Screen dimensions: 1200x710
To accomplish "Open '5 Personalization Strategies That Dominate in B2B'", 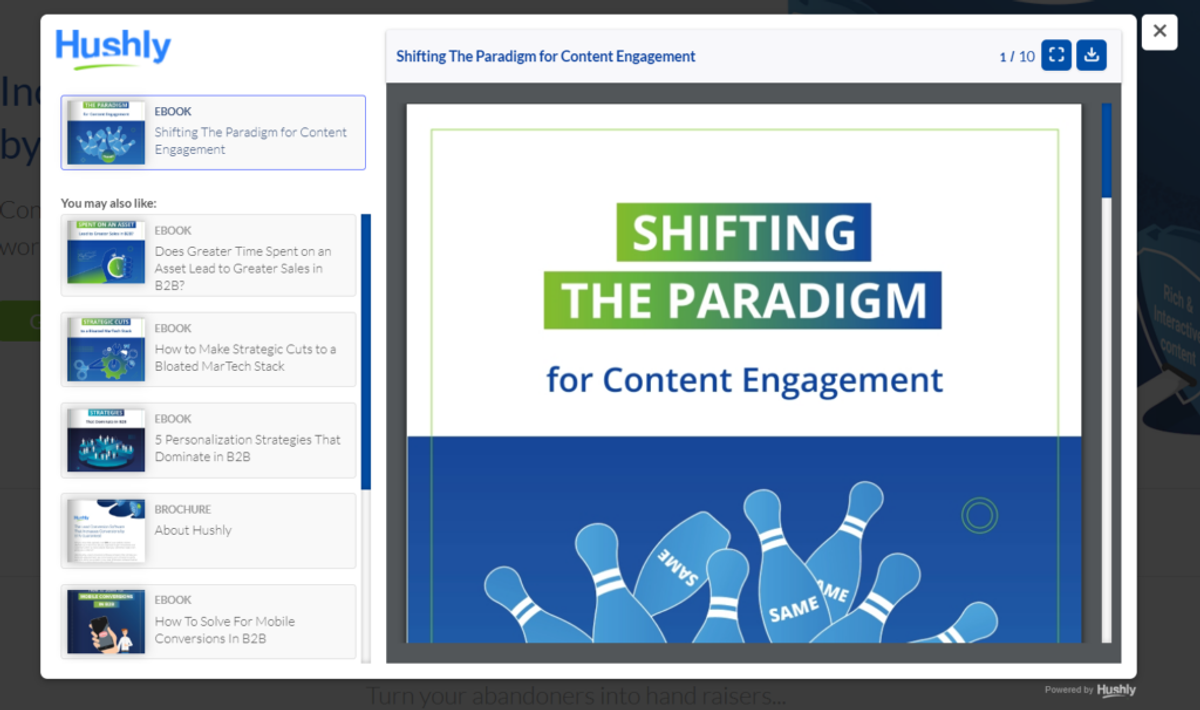I will [x=247, y=448].
